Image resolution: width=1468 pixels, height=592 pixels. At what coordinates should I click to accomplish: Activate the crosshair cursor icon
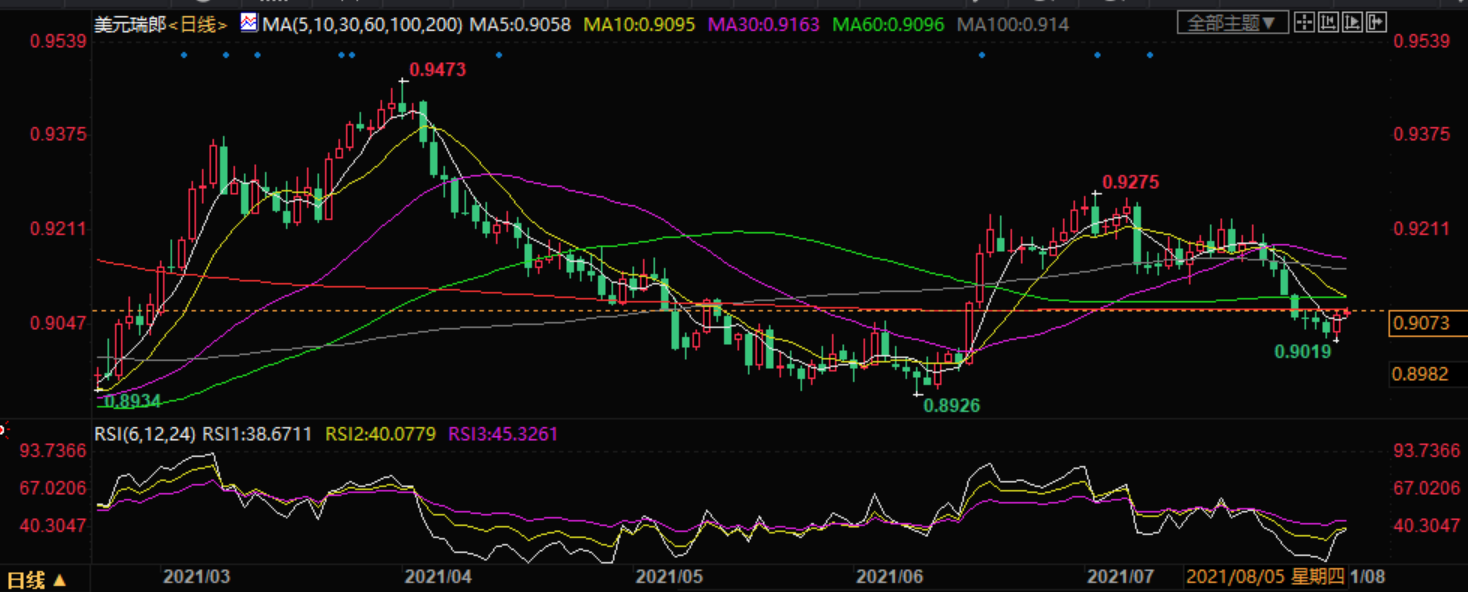coord(1304,22)
